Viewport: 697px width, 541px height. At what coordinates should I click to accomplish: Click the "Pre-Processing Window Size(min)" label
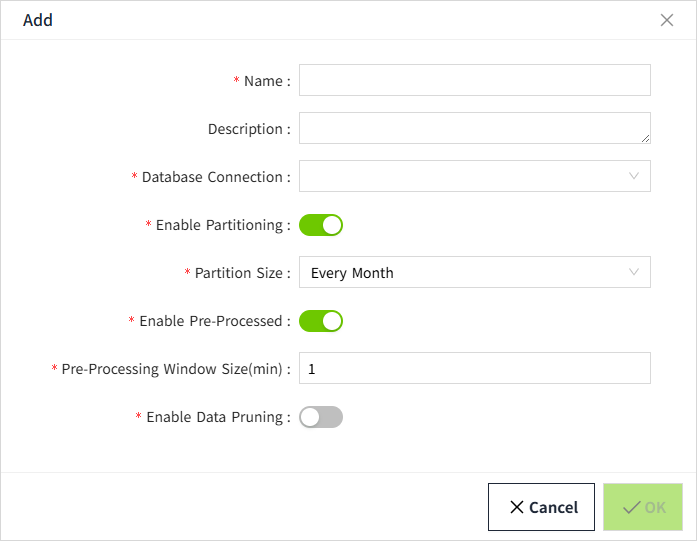coord(172,369)
